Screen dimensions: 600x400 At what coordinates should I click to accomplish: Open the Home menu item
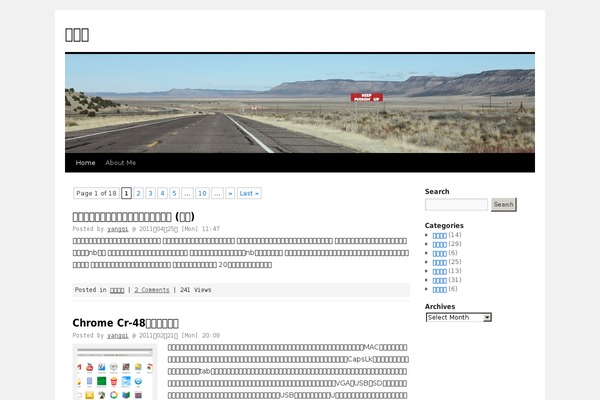click(85, 163)
